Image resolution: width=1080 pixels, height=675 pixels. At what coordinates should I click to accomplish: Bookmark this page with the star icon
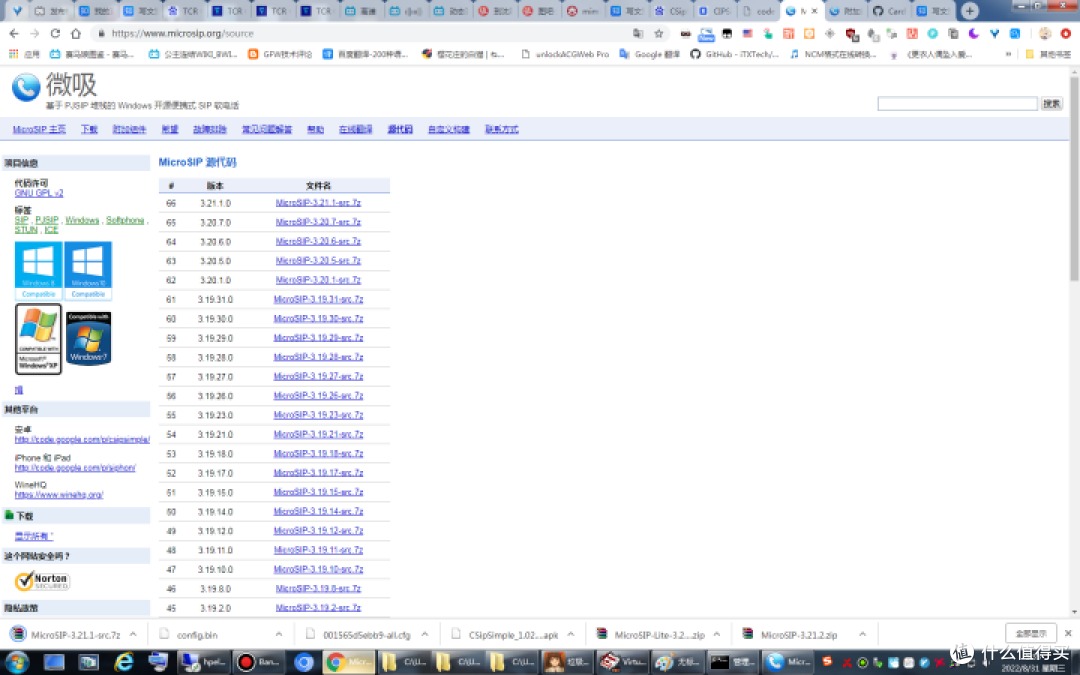tap(659, 33)
